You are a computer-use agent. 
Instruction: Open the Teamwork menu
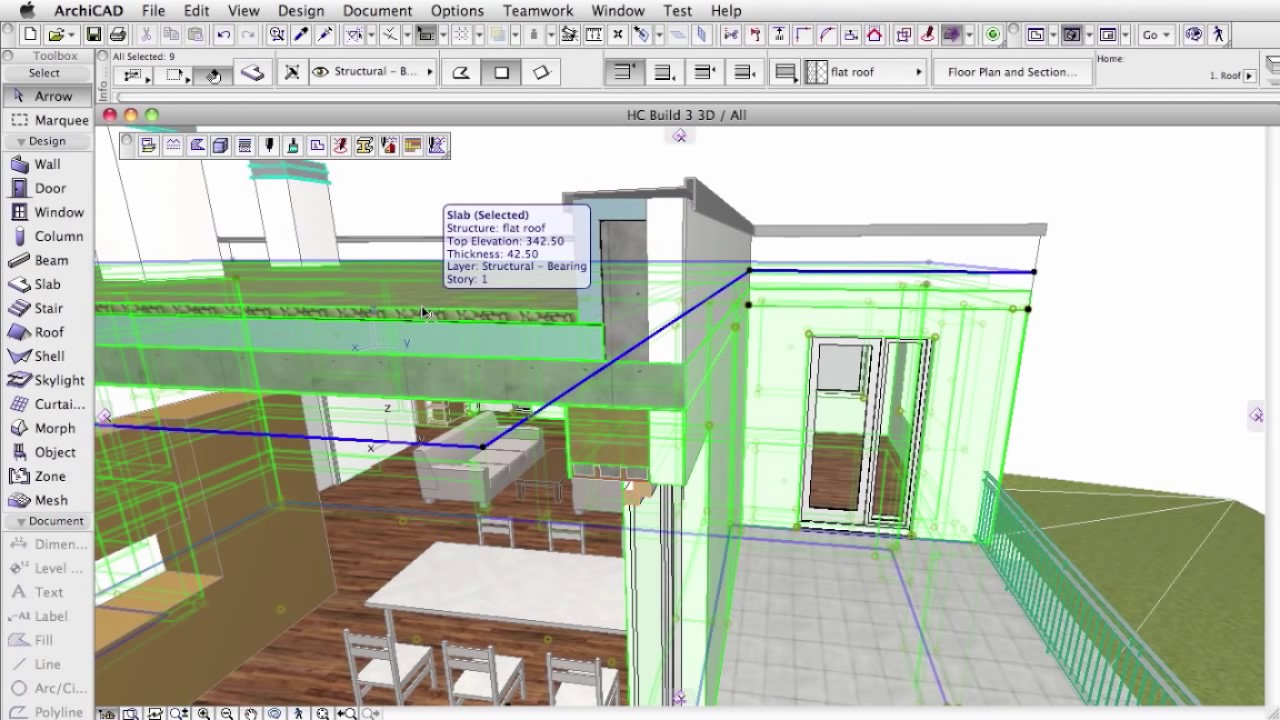click(538, 11)
